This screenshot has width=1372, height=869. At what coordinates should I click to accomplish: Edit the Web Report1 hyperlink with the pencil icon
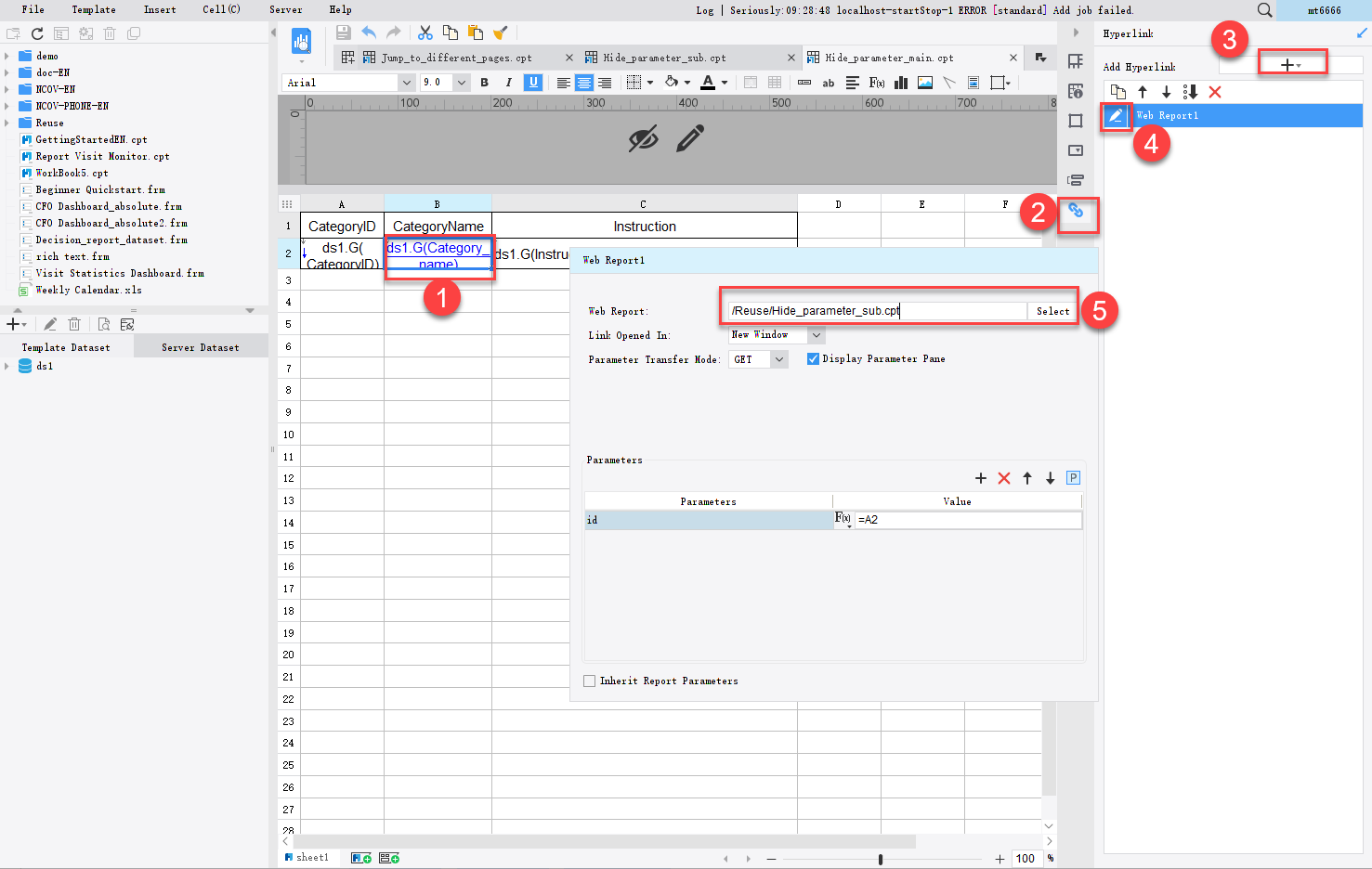[1116, 116]
